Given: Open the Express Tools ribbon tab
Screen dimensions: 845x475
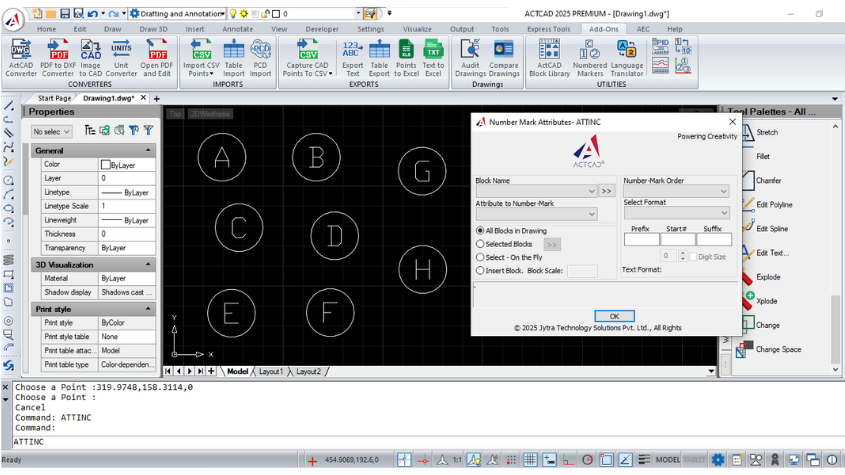Looking at the screenshot, I should pos(549,29).
